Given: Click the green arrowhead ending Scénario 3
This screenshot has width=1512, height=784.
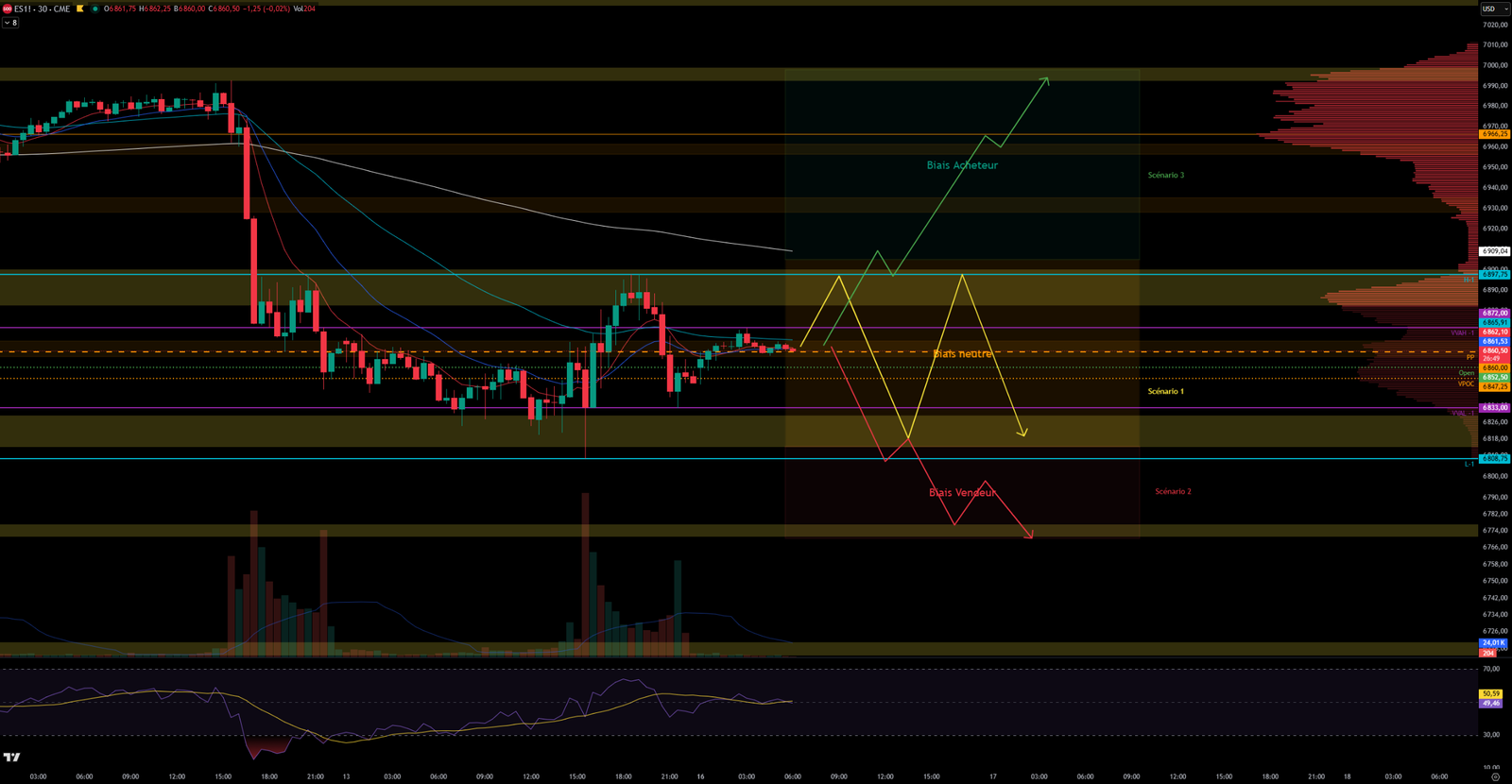Looking at the screenshot, I should (1045, 80).
